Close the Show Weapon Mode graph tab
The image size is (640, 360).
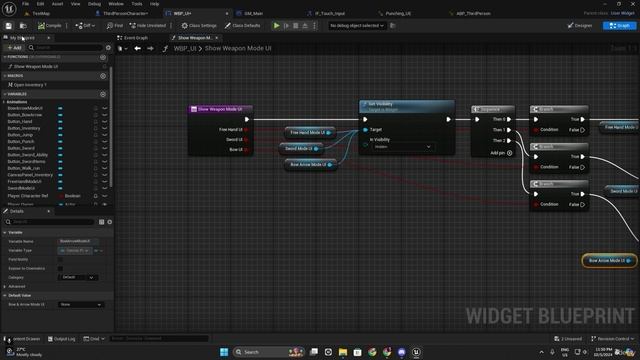pyautogui.click(x=217, y=38)
